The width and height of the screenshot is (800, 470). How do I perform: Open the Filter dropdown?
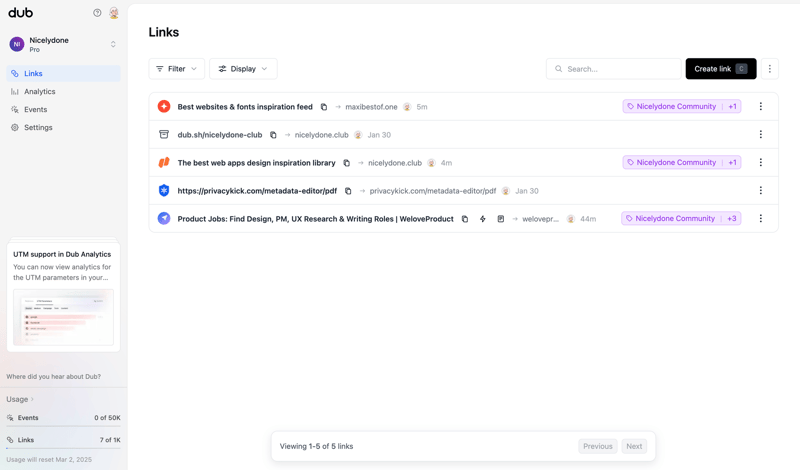coord(177,69)
